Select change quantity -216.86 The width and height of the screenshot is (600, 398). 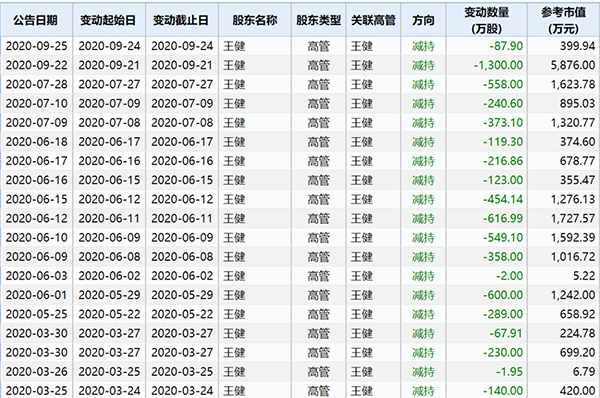tap(503, 161)
